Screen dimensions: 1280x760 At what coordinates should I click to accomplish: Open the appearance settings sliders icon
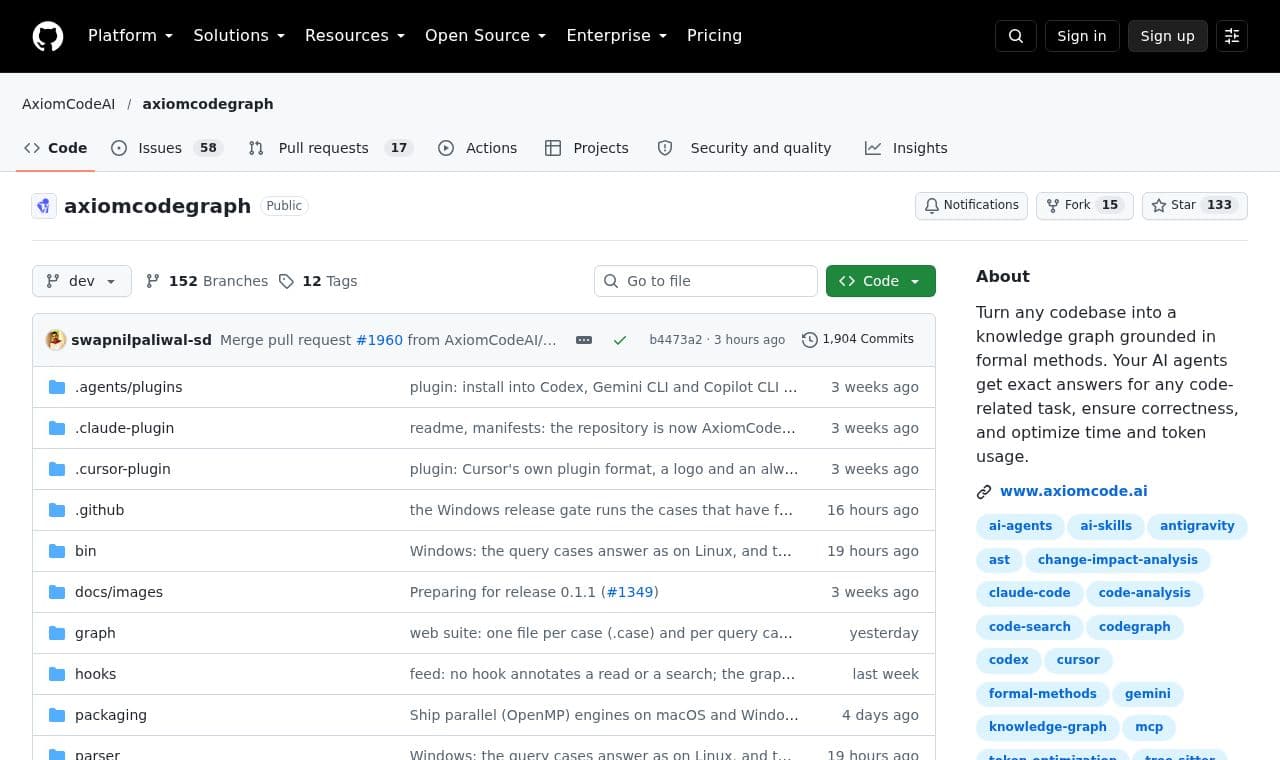tap(1232, 36)
